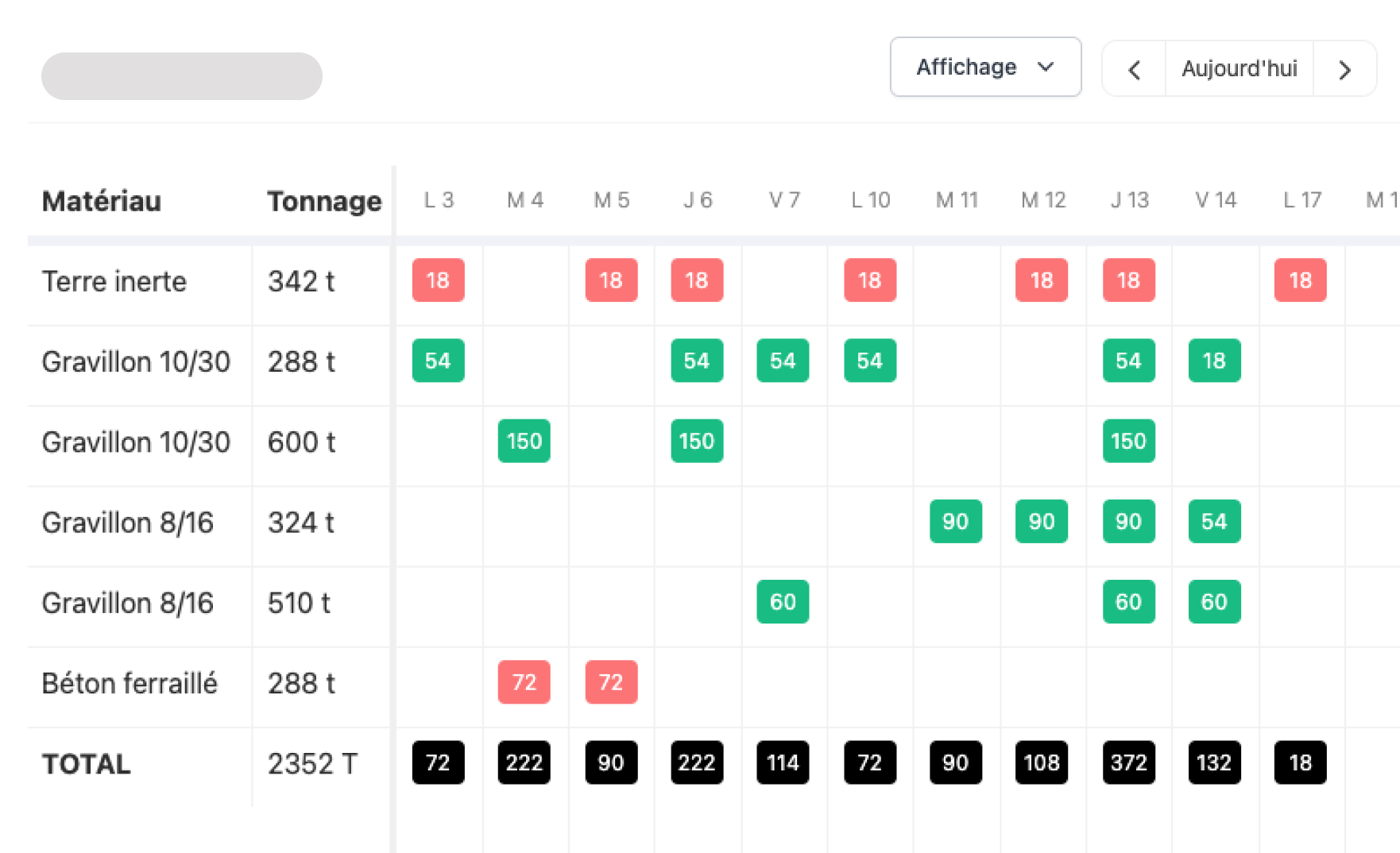Select the row label Terre inerte
Viewport: 1400px width, 853px height.
[114, 281]
